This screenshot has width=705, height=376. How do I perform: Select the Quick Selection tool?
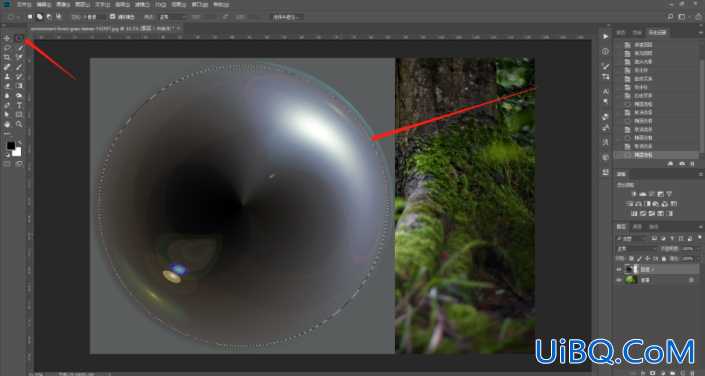pyautogui.click(x=19, y=48)
